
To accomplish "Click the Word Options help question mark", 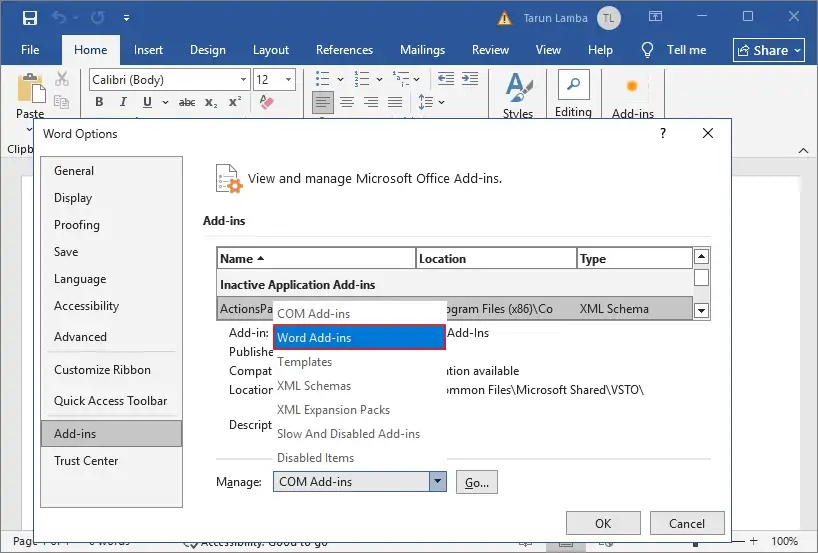I will 663,134.
